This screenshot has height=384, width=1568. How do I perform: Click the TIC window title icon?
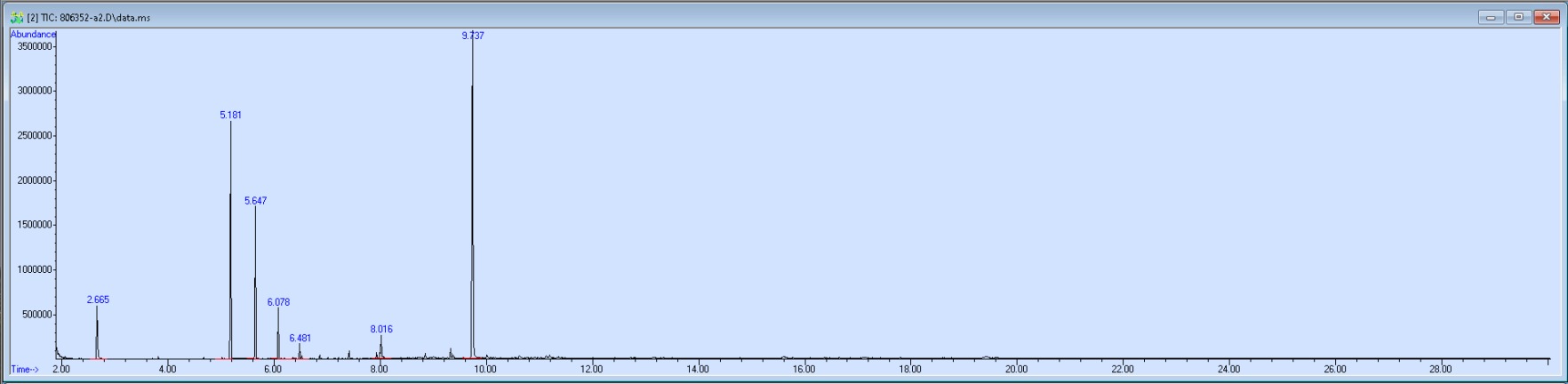17,17
